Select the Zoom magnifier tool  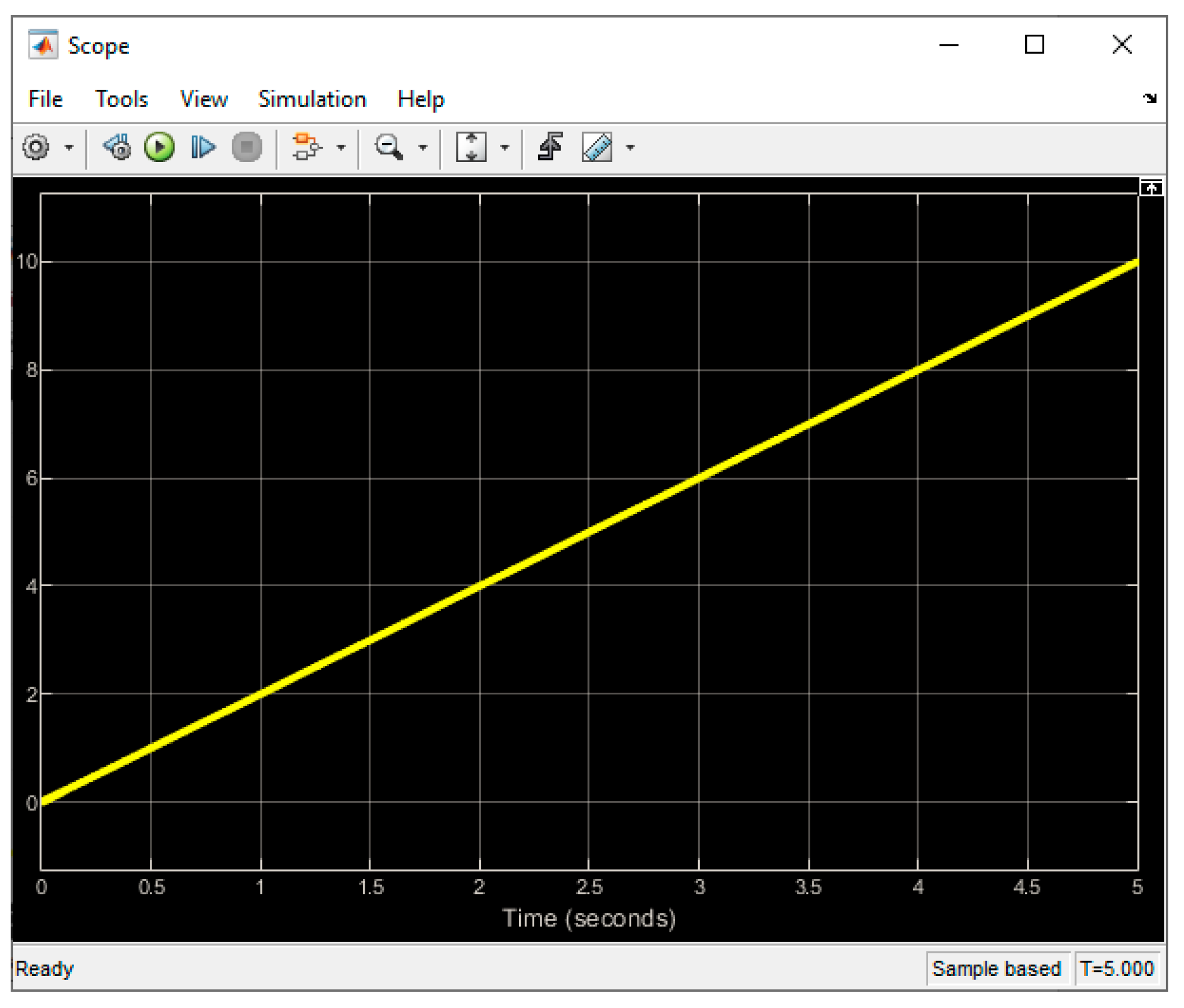point(388,148)
